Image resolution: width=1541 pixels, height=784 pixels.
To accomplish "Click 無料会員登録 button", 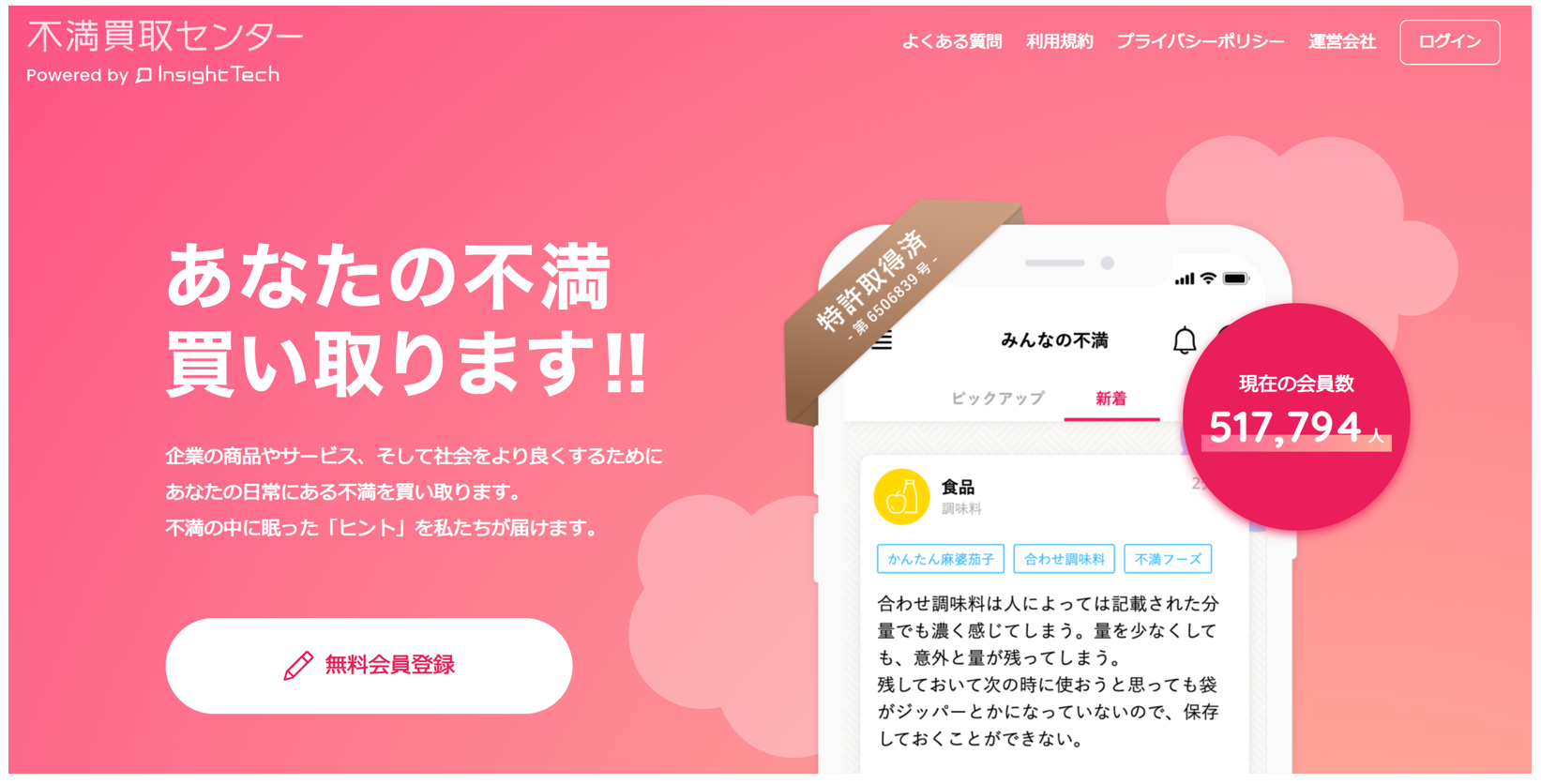I will coord(369,665).
